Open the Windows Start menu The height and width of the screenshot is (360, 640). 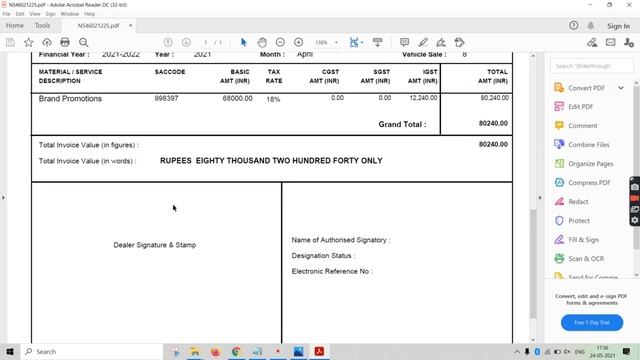pos(10,351)
